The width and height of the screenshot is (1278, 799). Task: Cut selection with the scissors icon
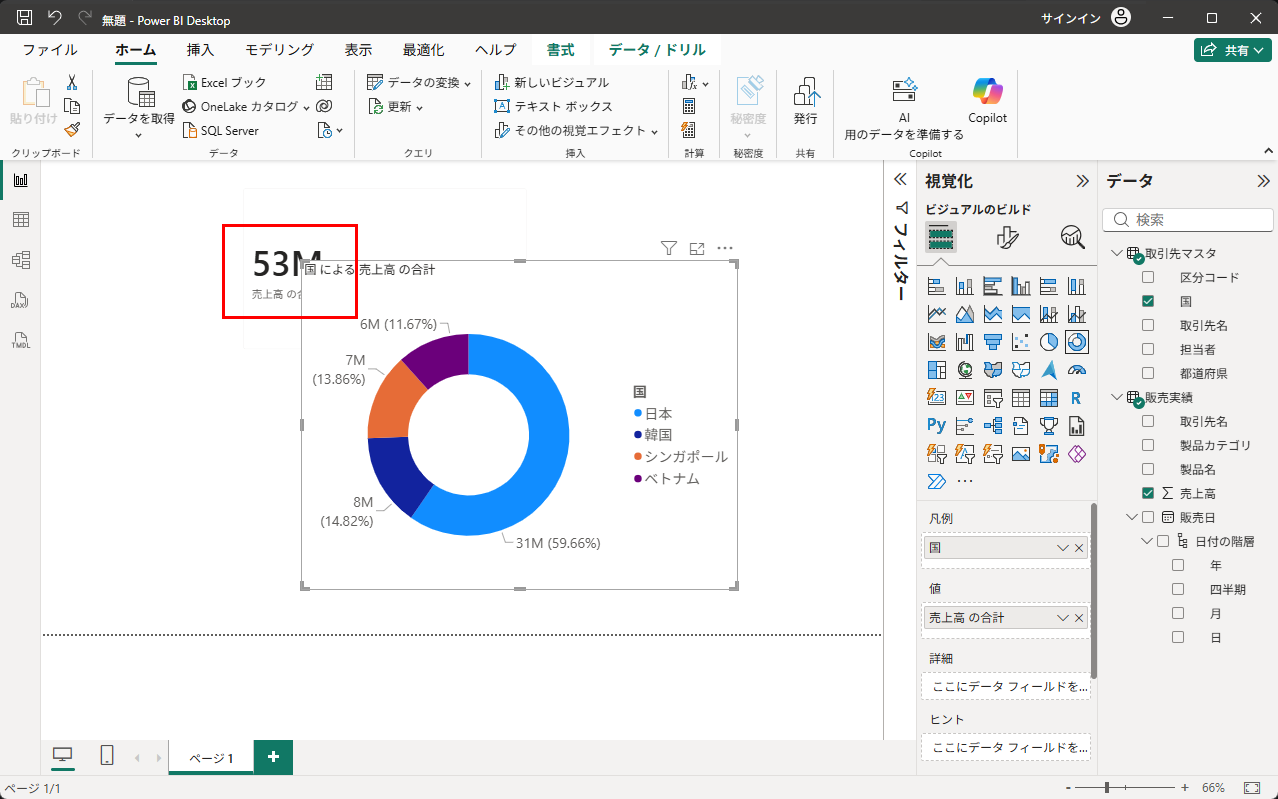[72, 83]
